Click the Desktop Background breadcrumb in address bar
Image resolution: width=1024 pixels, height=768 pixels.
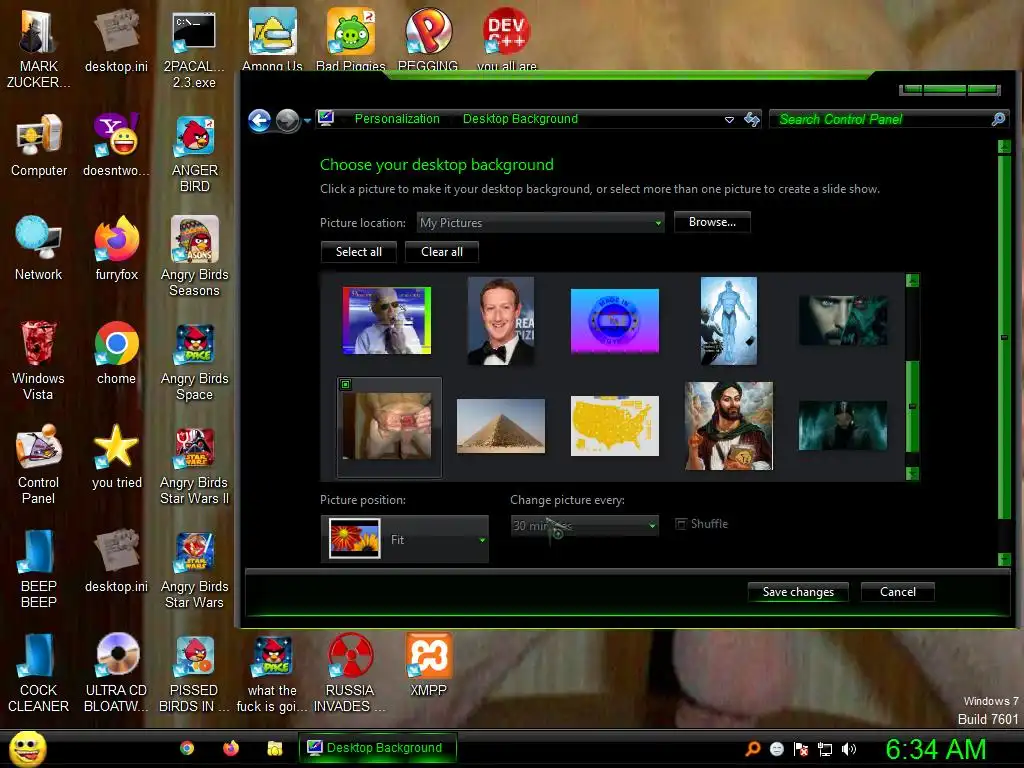[520, 119]
